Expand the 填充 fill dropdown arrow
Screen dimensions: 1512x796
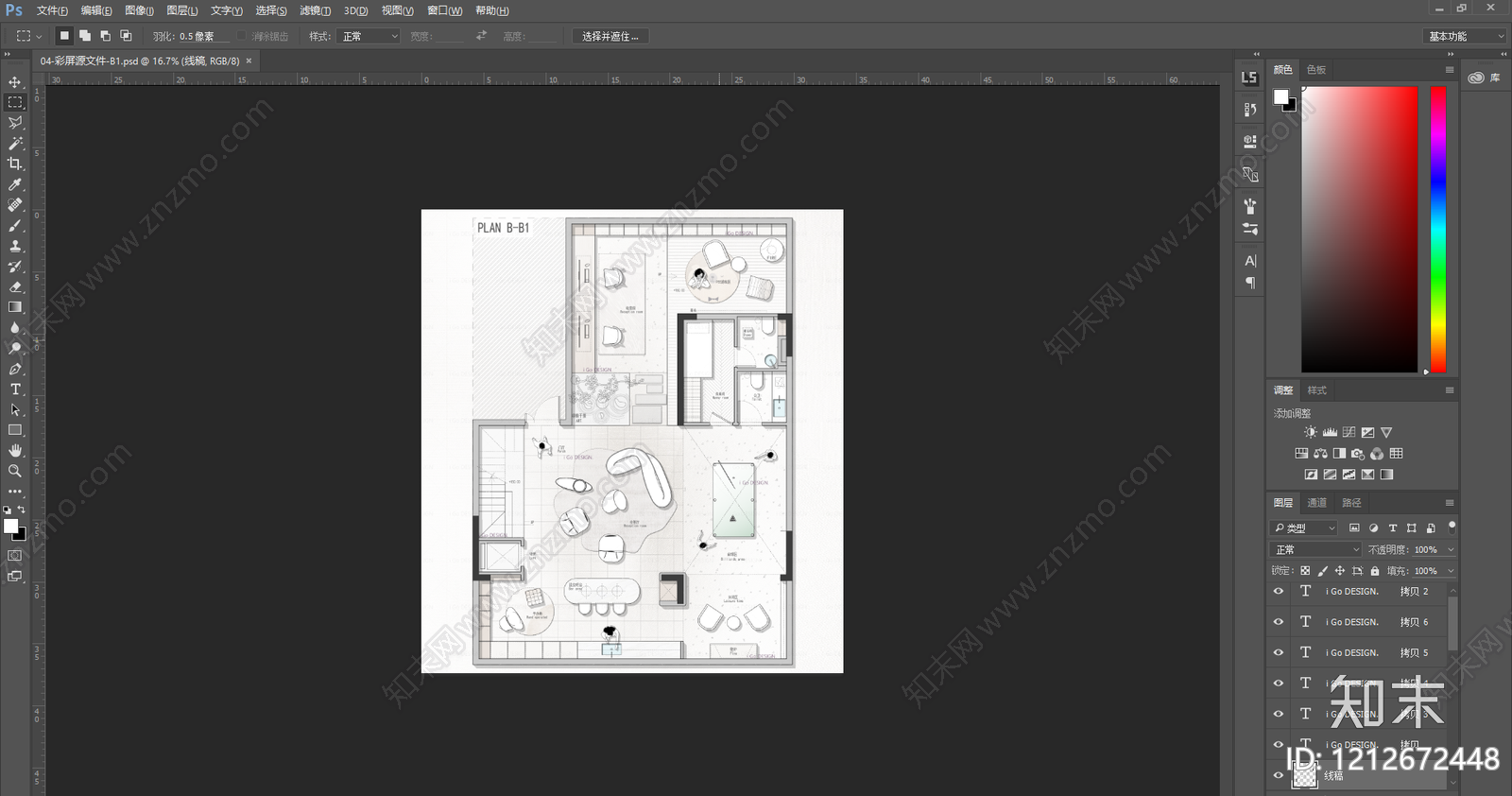(x=1451, y=571)
